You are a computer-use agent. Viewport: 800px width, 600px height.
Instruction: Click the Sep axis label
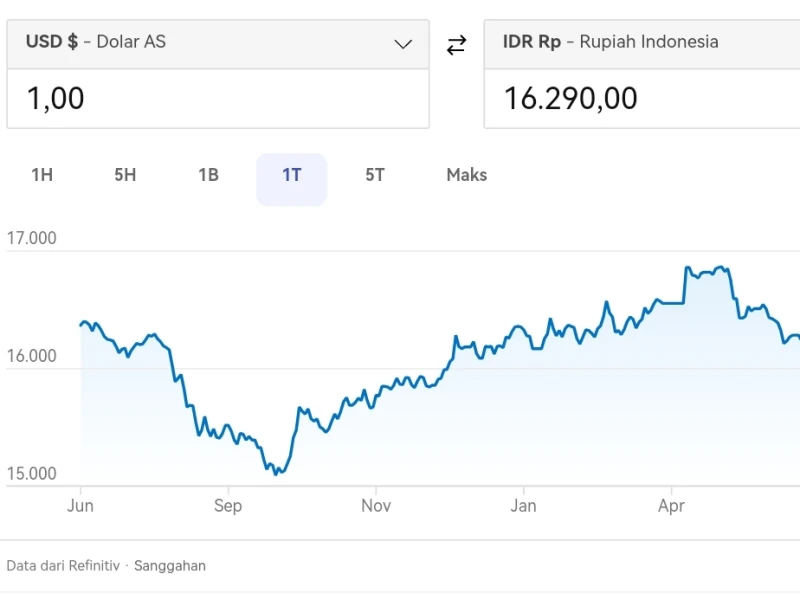click(x=228, y=506)
